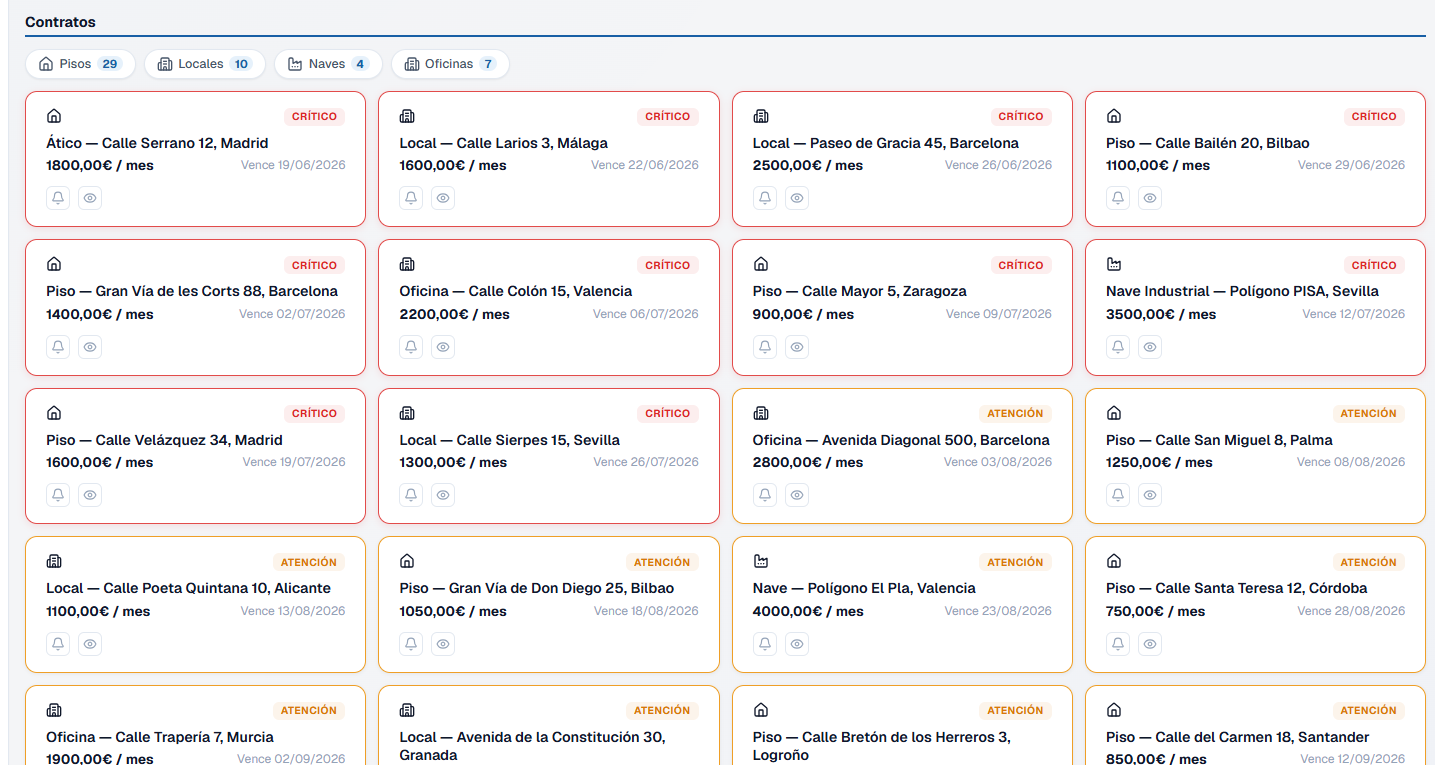Bell icon on Calle San Miguel 8 Palma card
Screen dimensions: 1435x765
point(1118,495)
